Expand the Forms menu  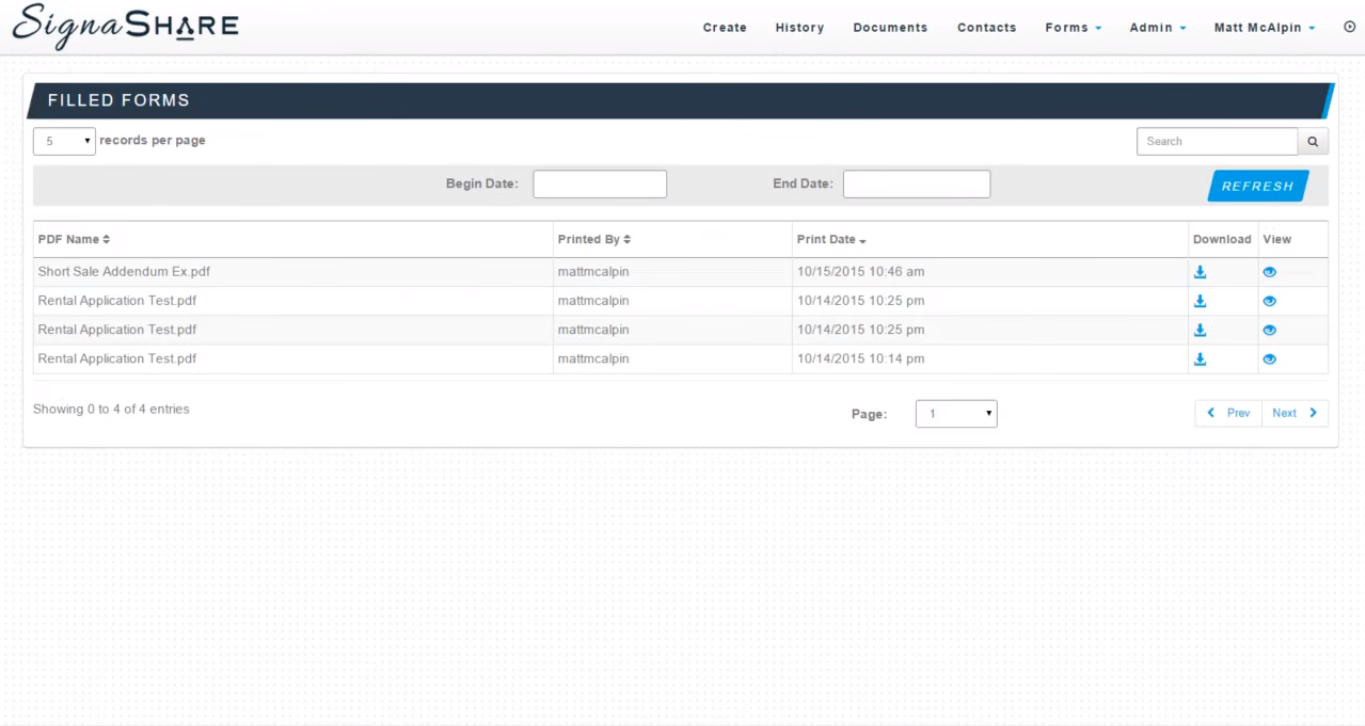pyautogui.click(x=1073, y=28)
